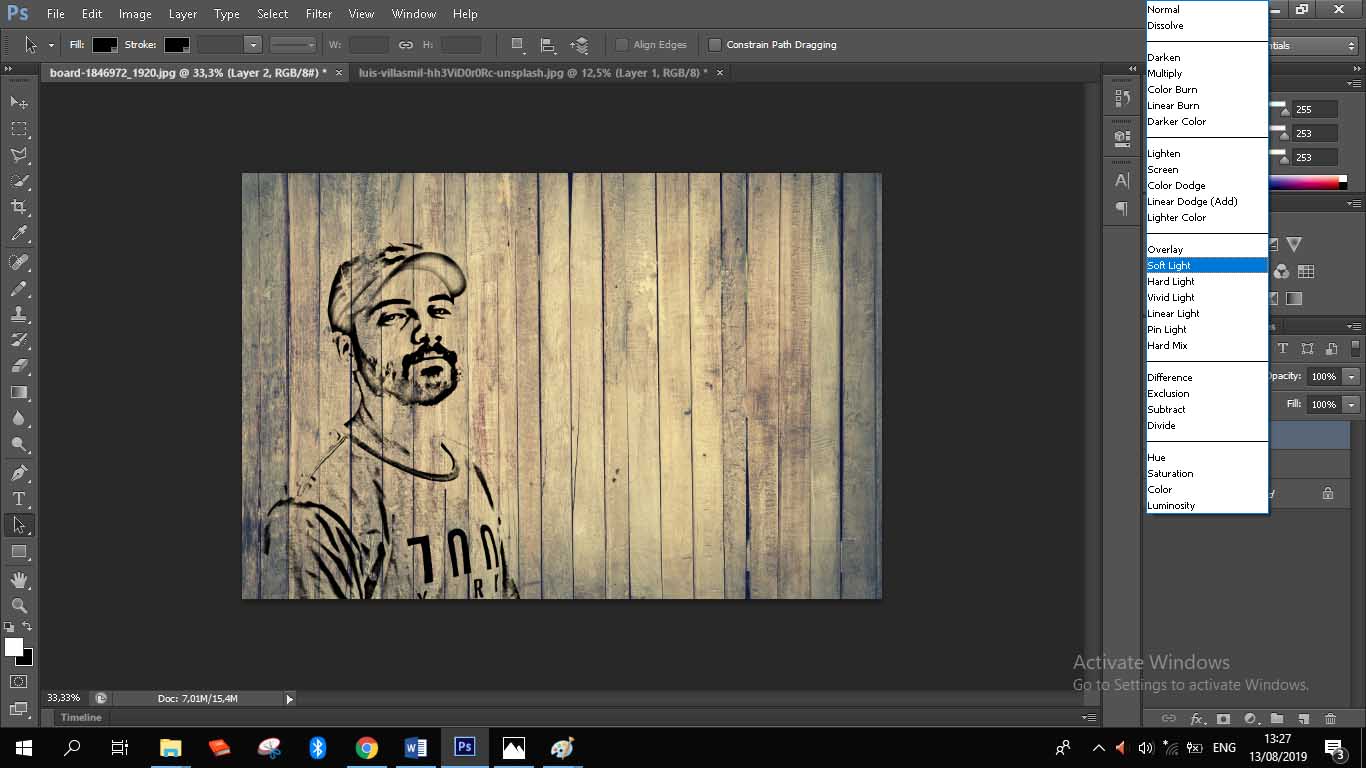1366x768 pixels.
Task: Enable Constrain Path Dragging checkbox
Action: (x=715, y=45)
